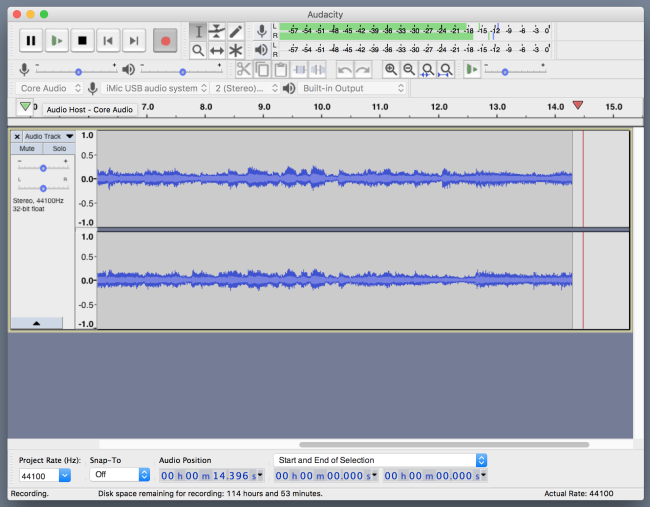Viewport: 650px width, 507px height.
Task: Open Start and End of Selection dropdown
Action: point(380,460)
